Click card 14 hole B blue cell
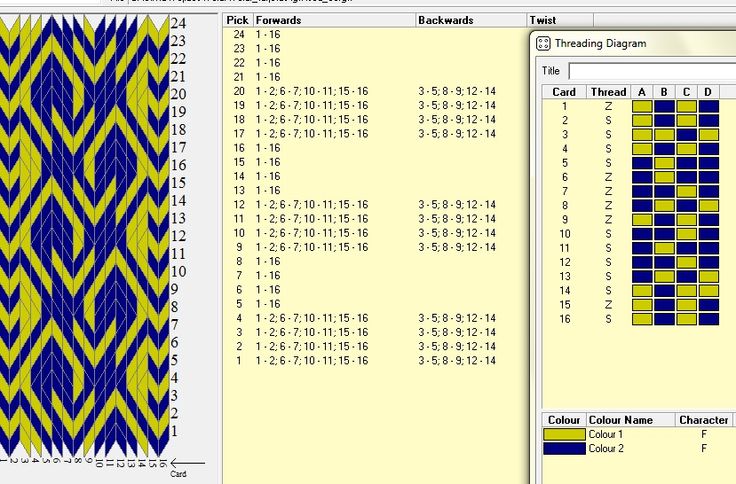The width and height of the screenshot is (736, 484). [x=664, y=291]
